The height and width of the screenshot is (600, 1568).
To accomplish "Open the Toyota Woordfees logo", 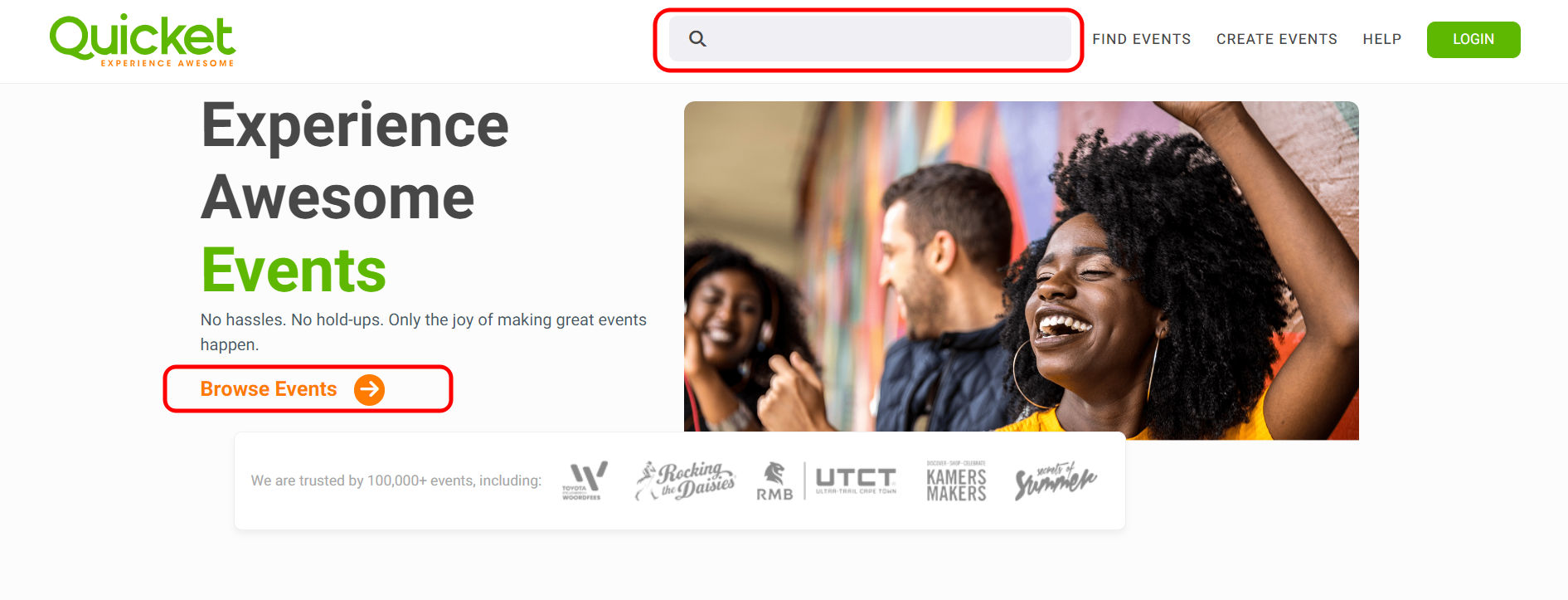I will click(585, 480).
